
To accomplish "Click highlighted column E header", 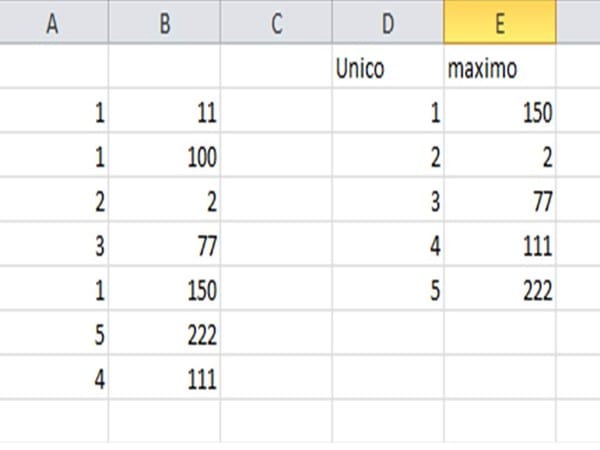I will (x=500, y=24).
